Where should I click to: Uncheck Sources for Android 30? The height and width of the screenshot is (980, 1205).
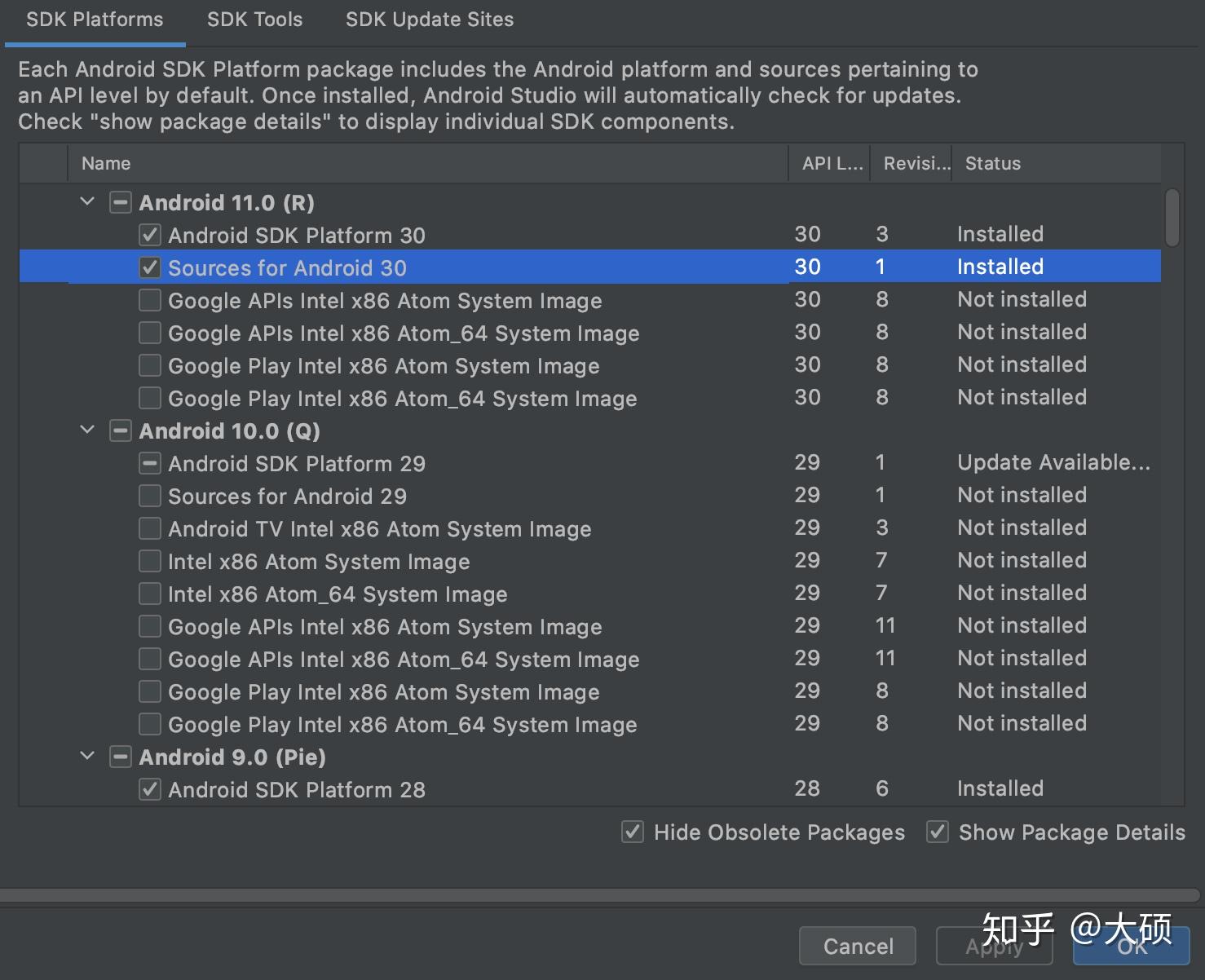tap(150, 267)
